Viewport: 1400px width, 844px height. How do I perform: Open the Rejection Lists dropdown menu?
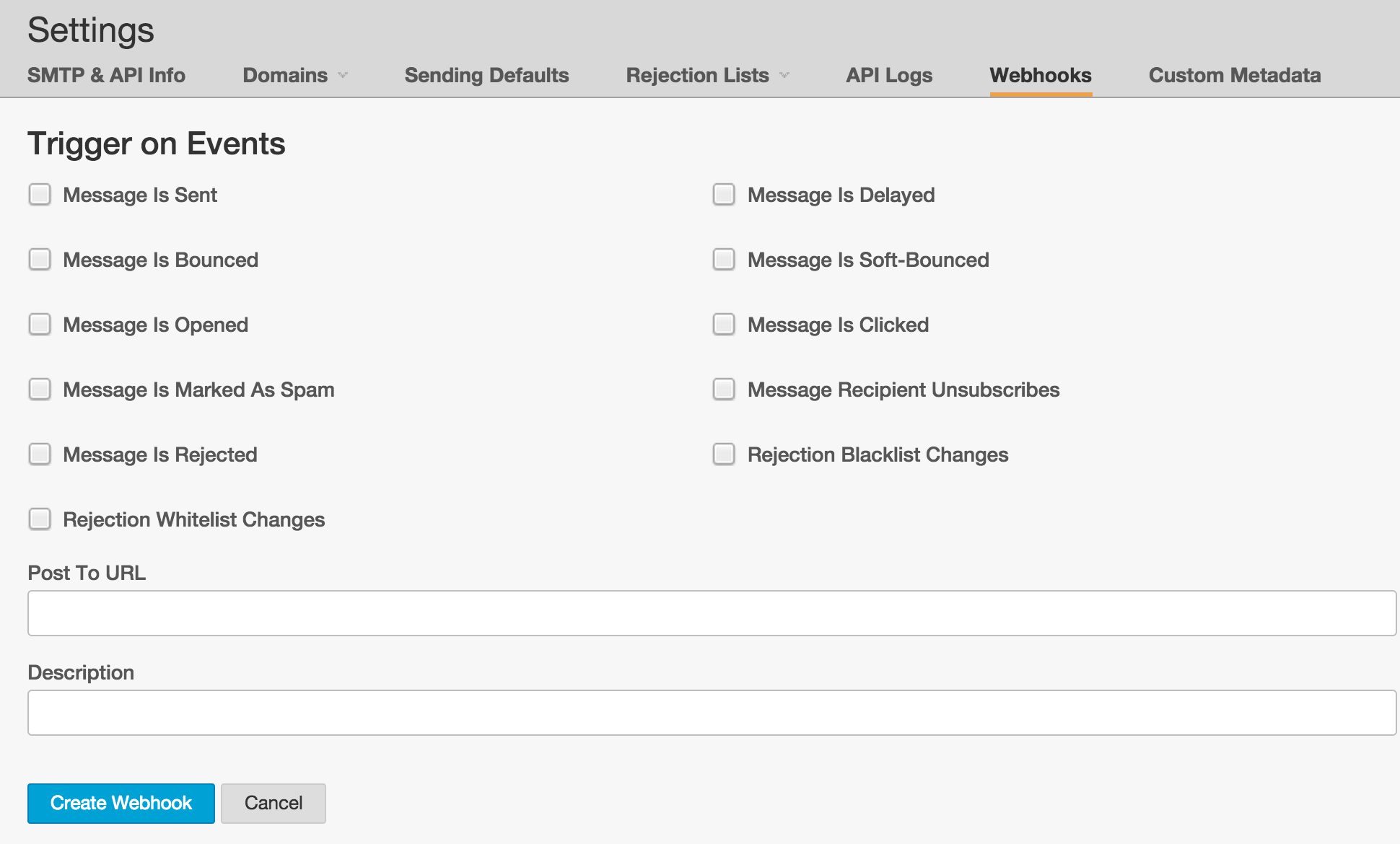coord(708,76)
